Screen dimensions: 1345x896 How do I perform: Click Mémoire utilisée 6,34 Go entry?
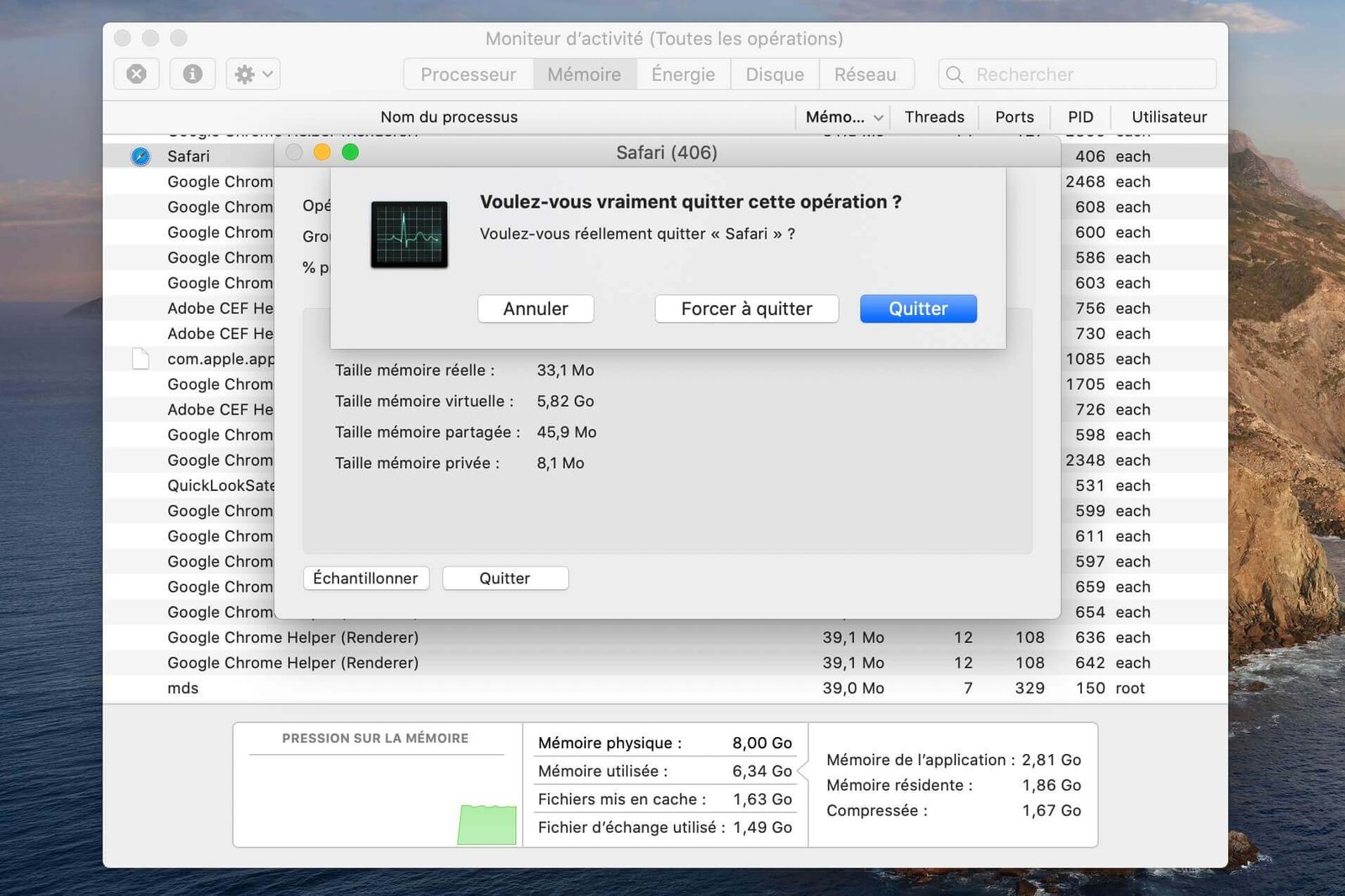tap(665, 771)
